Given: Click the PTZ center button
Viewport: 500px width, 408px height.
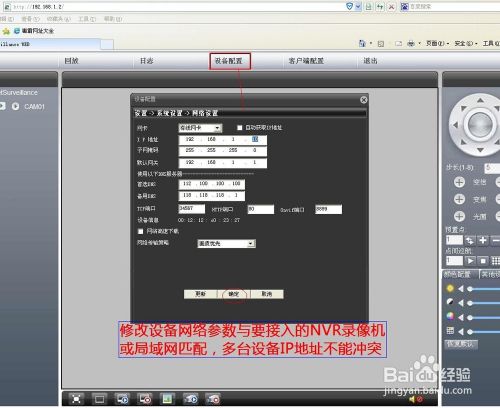Looking at the screenshot, I should tap(480, 124).
